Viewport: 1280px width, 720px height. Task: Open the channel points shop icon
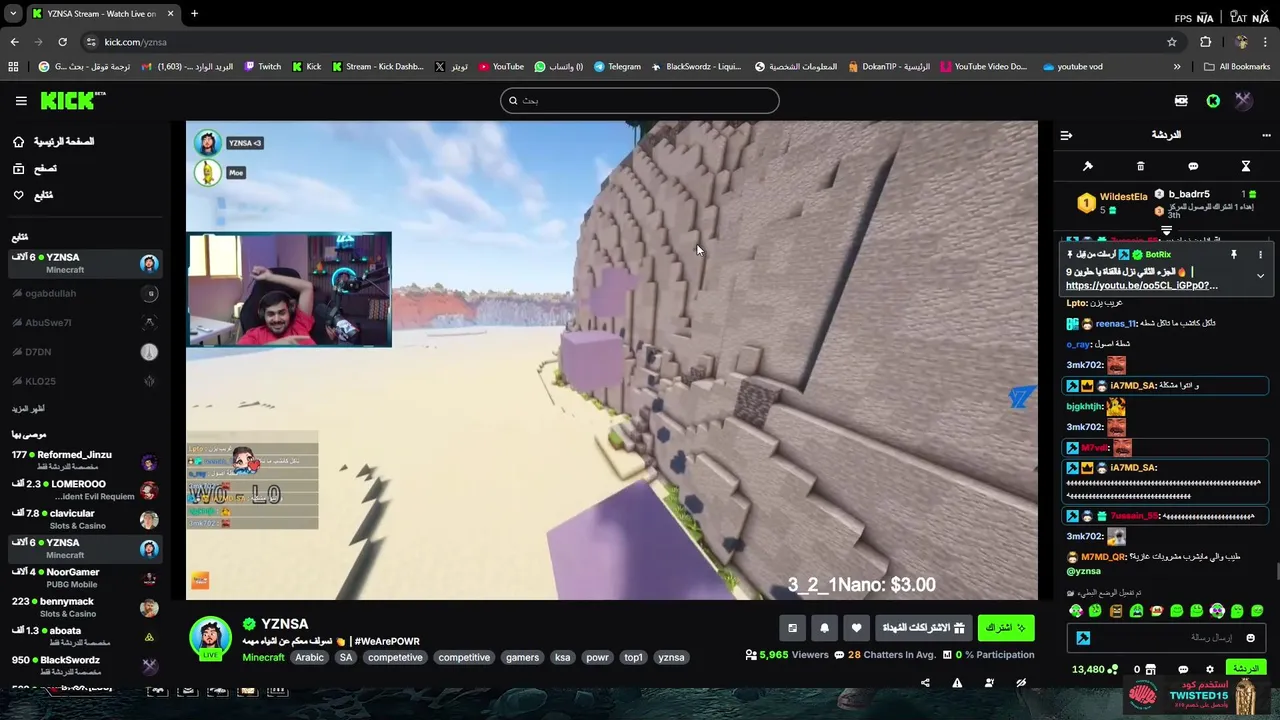[1150, 670]
